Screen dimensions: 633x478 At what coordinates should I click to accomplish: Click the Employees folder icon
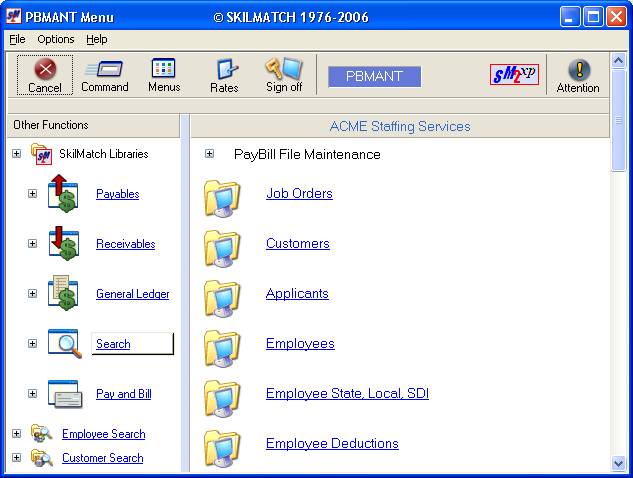pos(222,348)
